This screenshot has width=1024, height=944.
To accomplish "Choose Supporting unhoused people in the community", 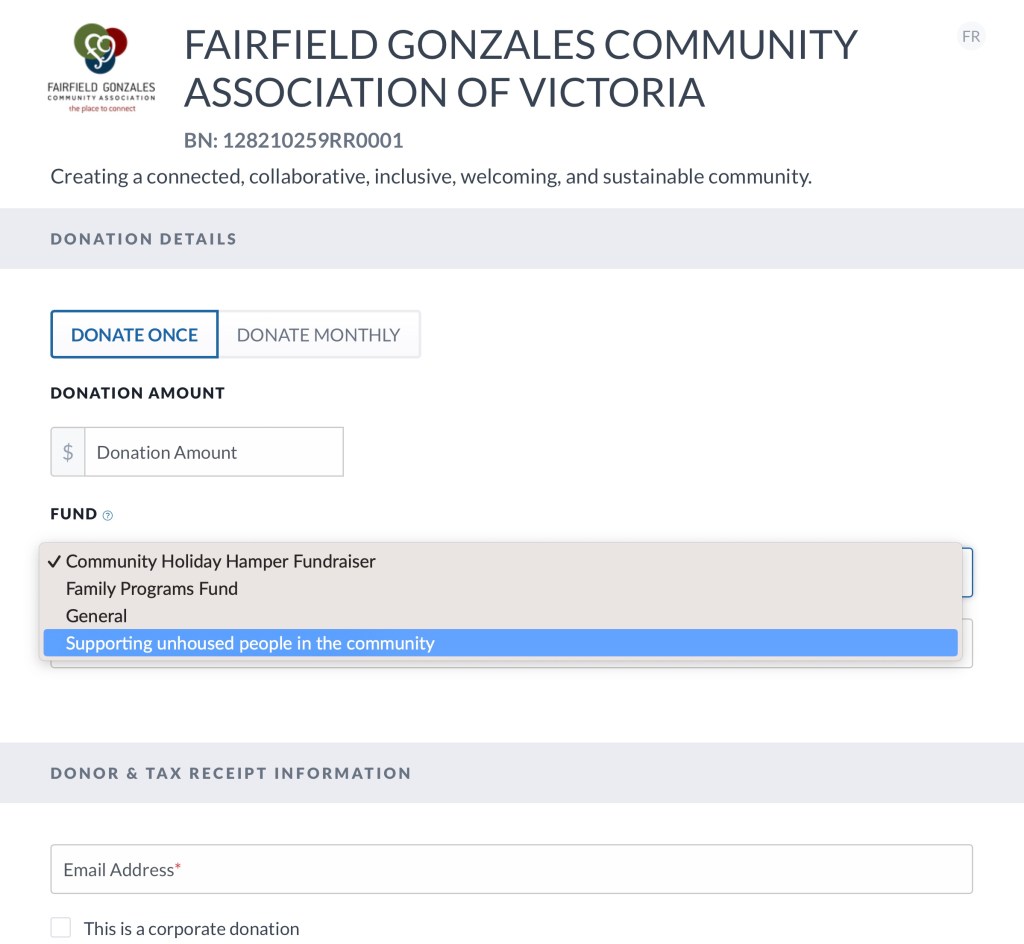I will [x=250, y=643].
